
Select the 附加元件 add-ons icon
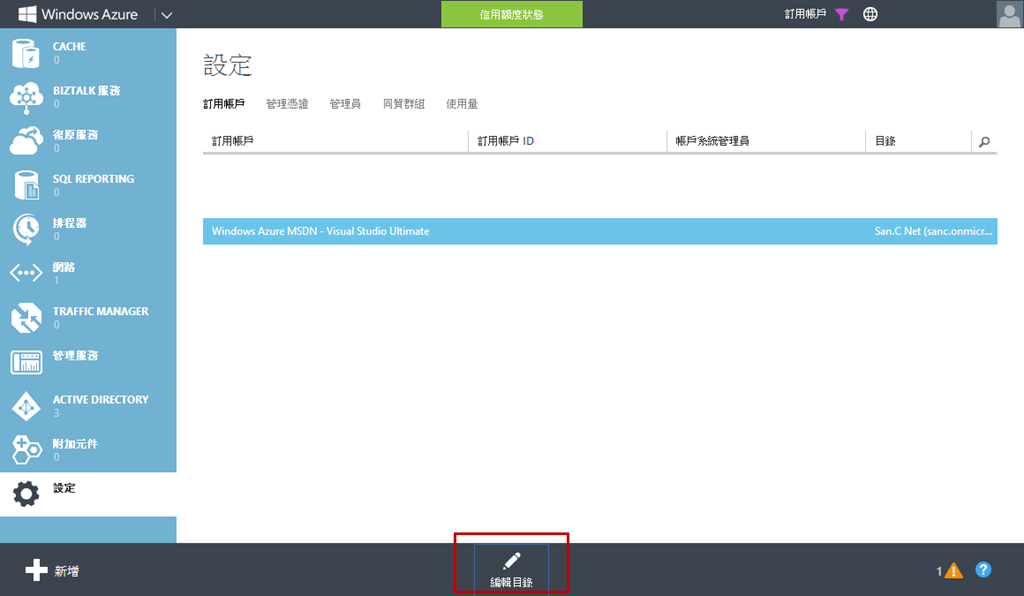[x=26, y=450]
